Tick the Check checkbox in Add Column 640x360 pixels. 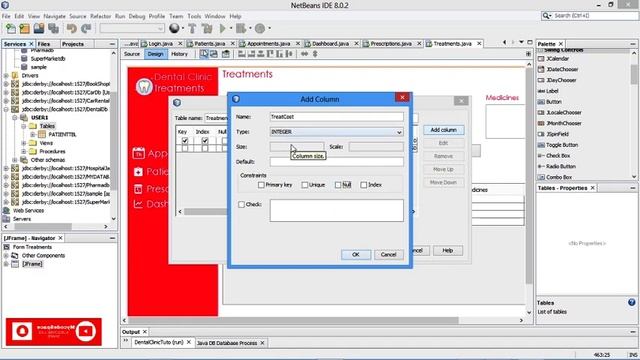241,204
